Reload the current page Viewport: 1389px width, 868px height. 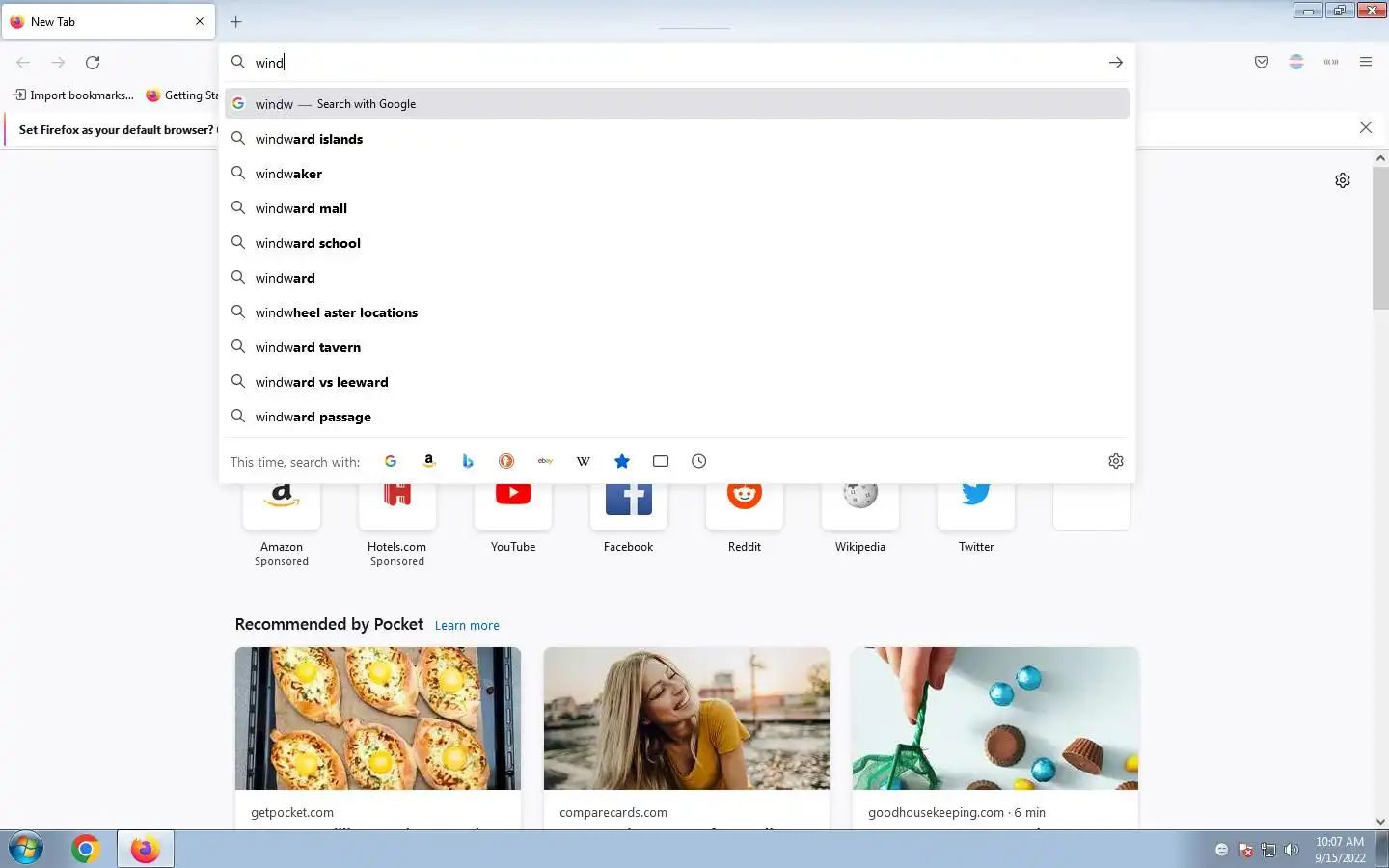point(93,62)
